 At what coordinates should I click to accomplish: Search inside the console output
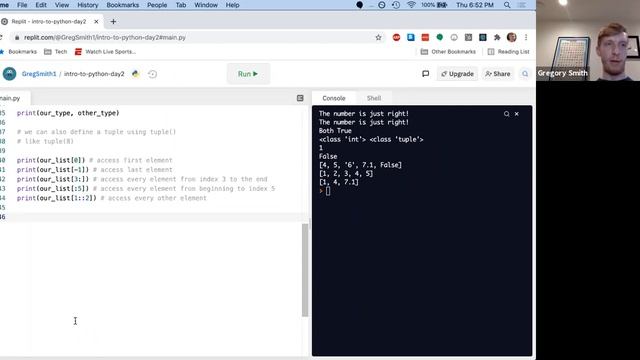(x=507, y=114)
